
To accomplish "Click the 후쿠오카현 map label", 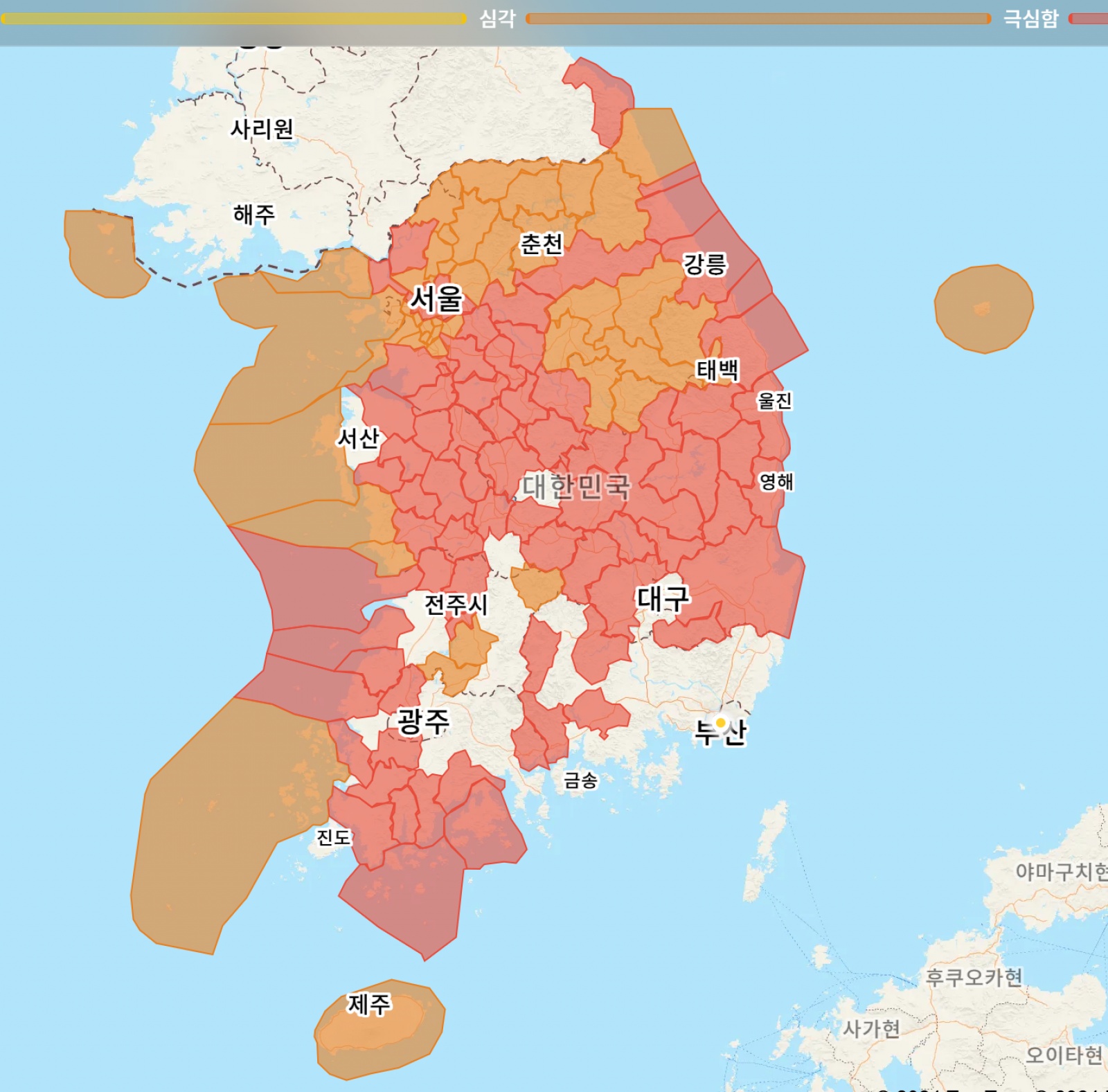I will [x=974, y=977].
